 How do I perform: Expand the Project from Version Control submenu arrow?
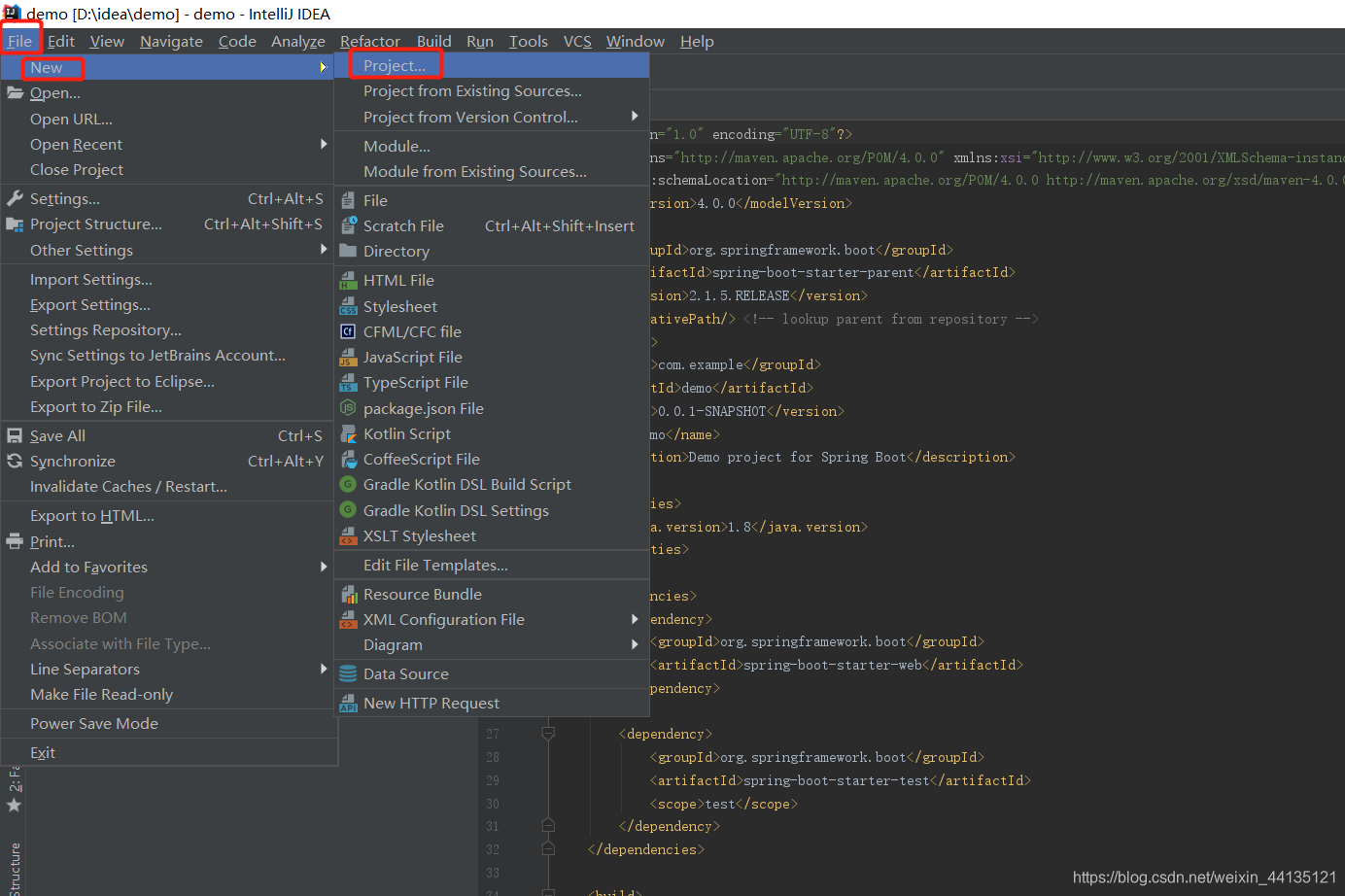(635, 117)
